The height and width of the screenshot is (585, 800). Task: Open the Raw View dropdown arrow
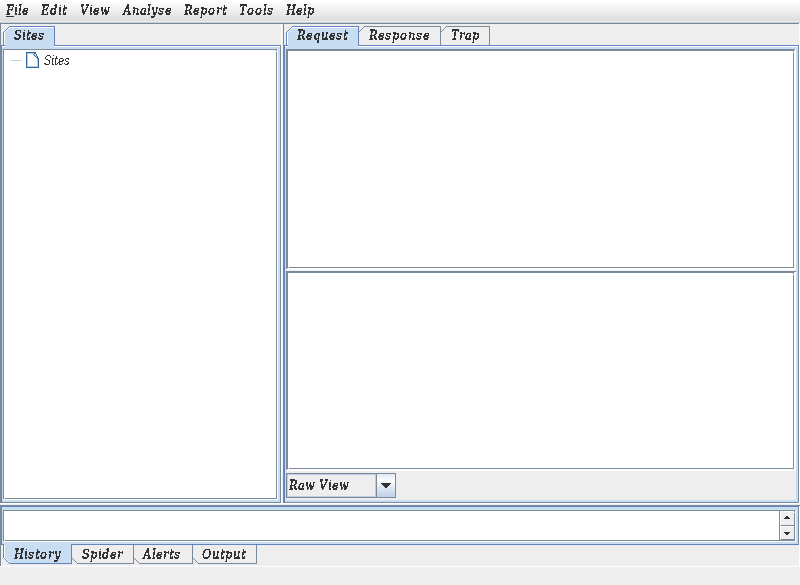click(386, 485)
